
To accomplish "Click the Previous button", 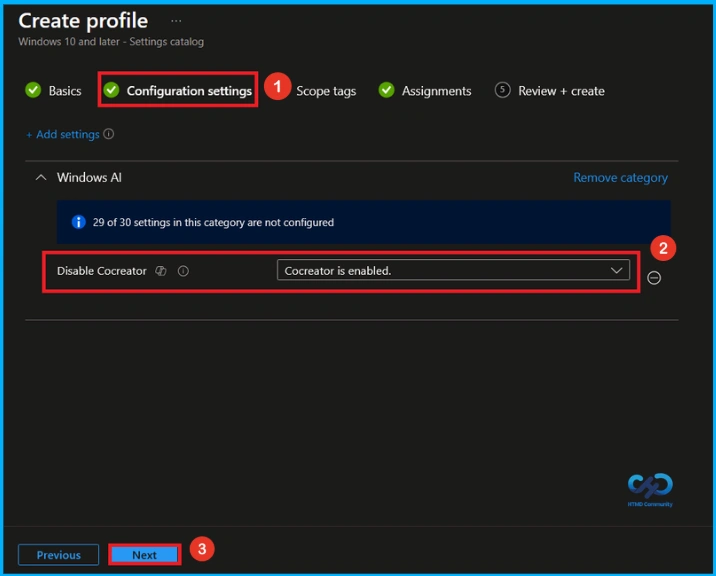I will point(58,555).
